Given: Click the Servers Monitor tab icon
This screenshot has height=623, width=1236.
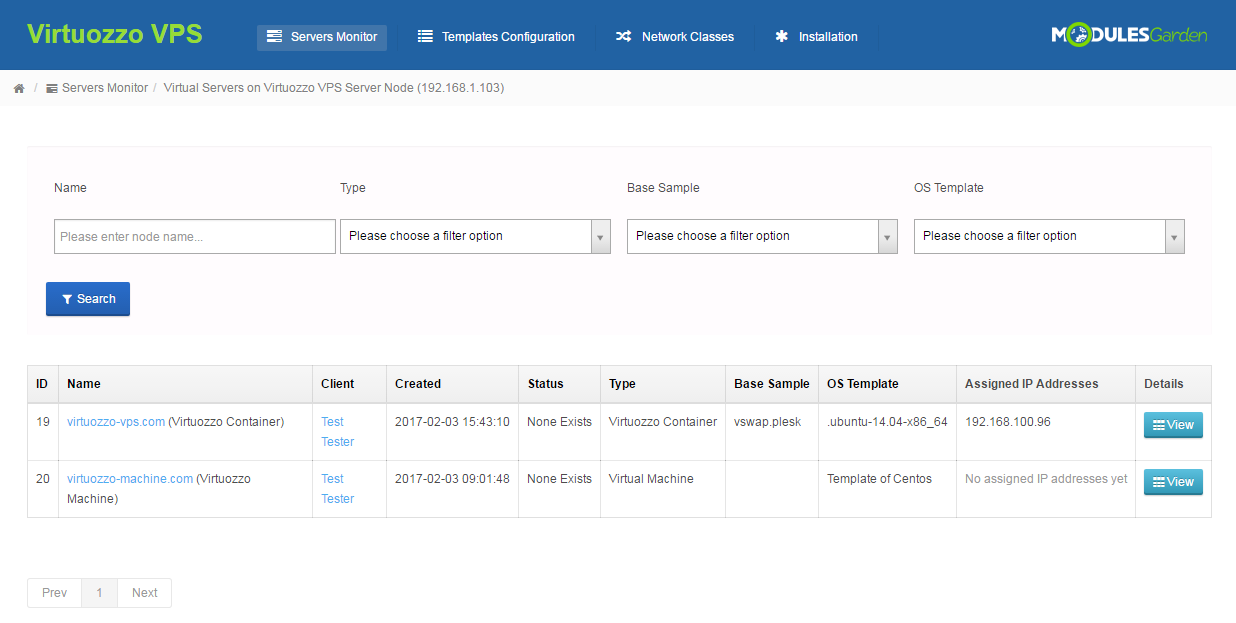Looking at the screenshot, I should coord(274,37).
